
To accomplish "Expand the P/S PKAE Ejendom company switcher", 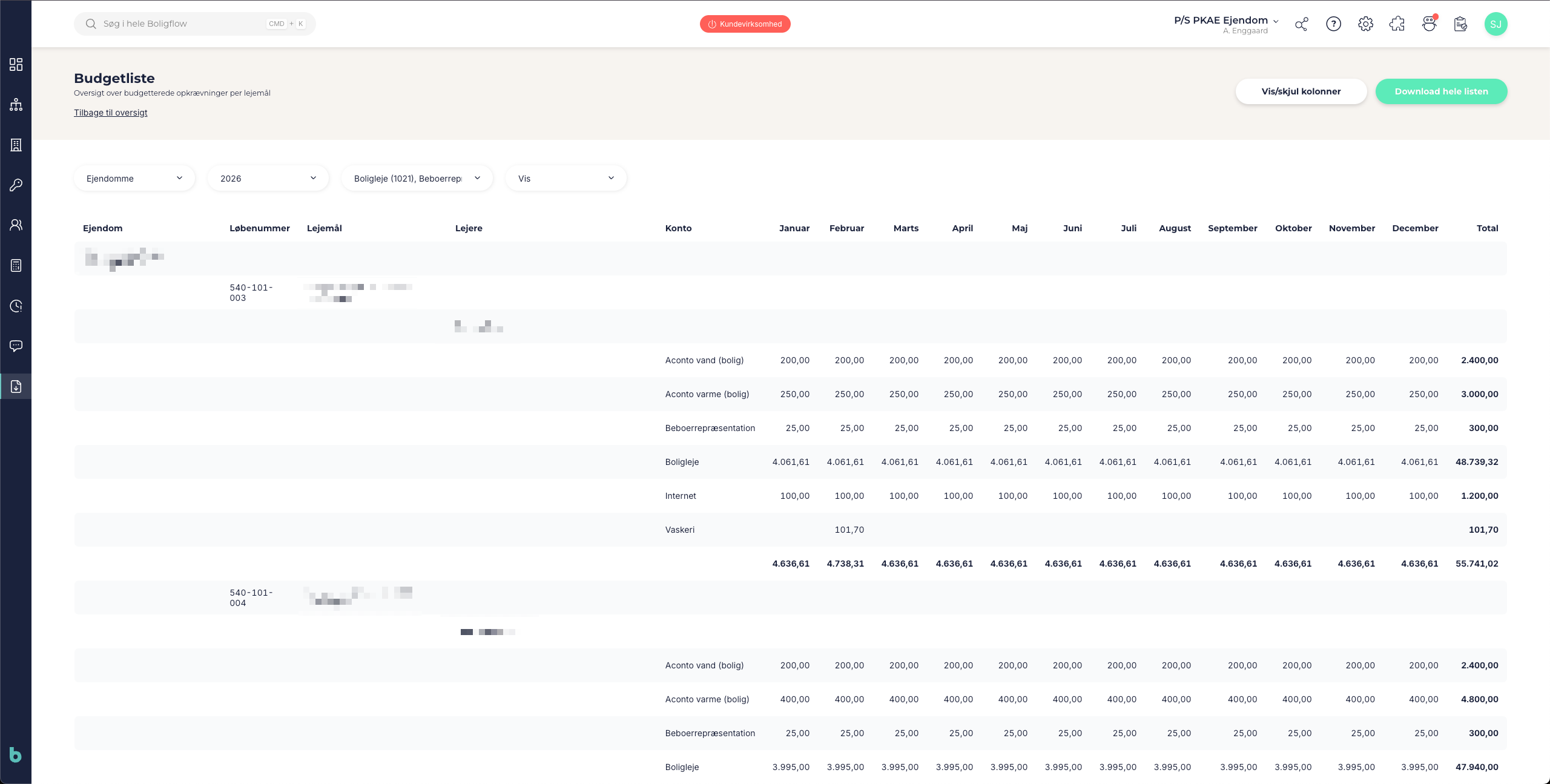I will 1226,24.
